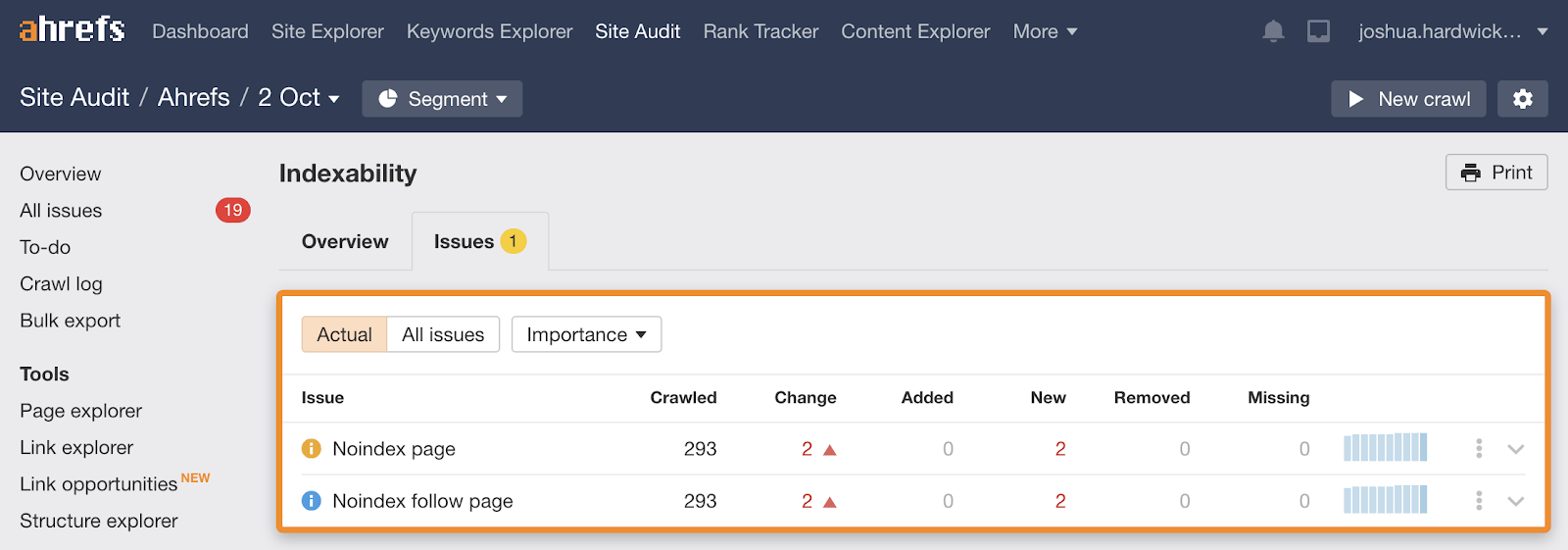Click Noindex follow page issue name
The width and height of the screenshot is (1568, 550).
(x=422, y=501)
